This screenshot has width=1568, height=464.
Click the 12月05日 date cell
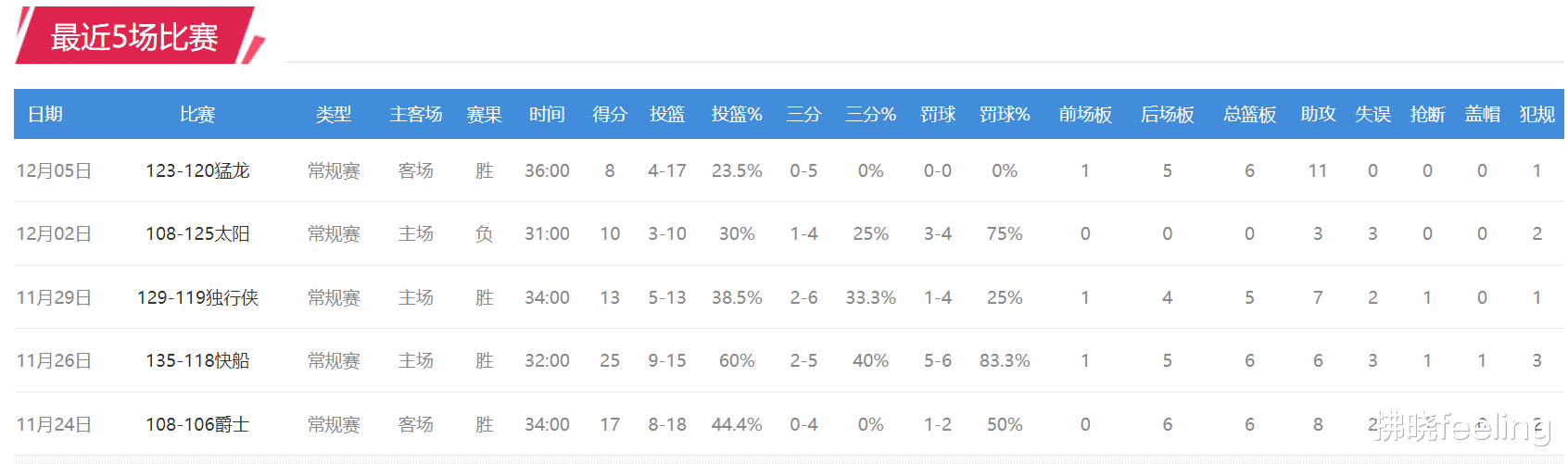pyautogui.click(x=54, y=170)
